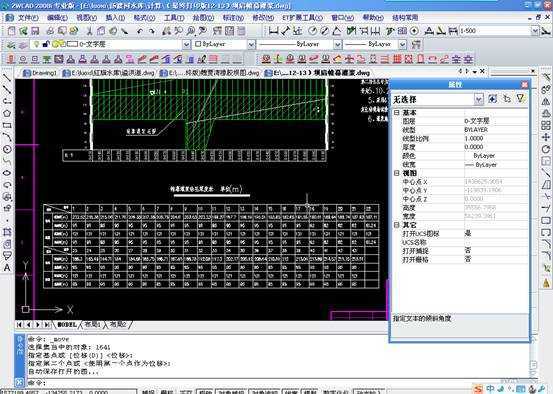Click the 线型比例 value 1.0000 in the properties panel
The height and width of the screenshot is (394, 553).
[x=496, y=138]
